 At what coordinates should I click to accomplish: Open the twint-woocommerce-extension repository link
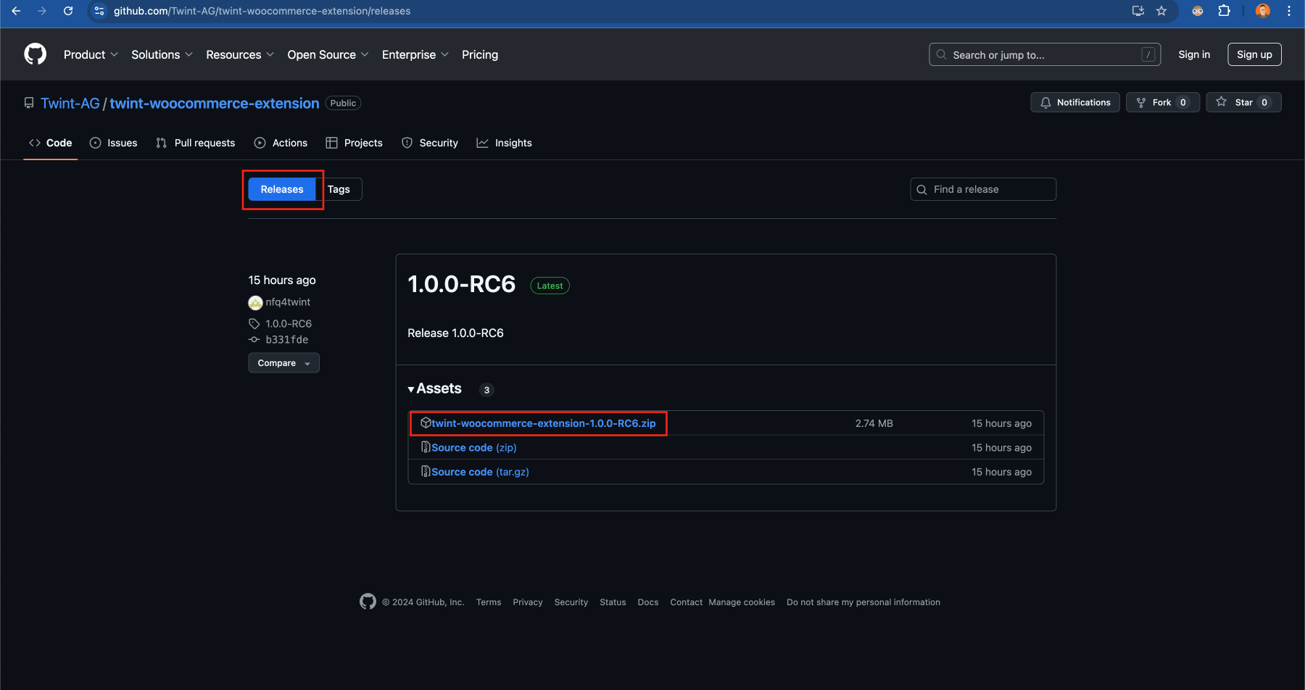pyautogui.click(x=214, y=103)
